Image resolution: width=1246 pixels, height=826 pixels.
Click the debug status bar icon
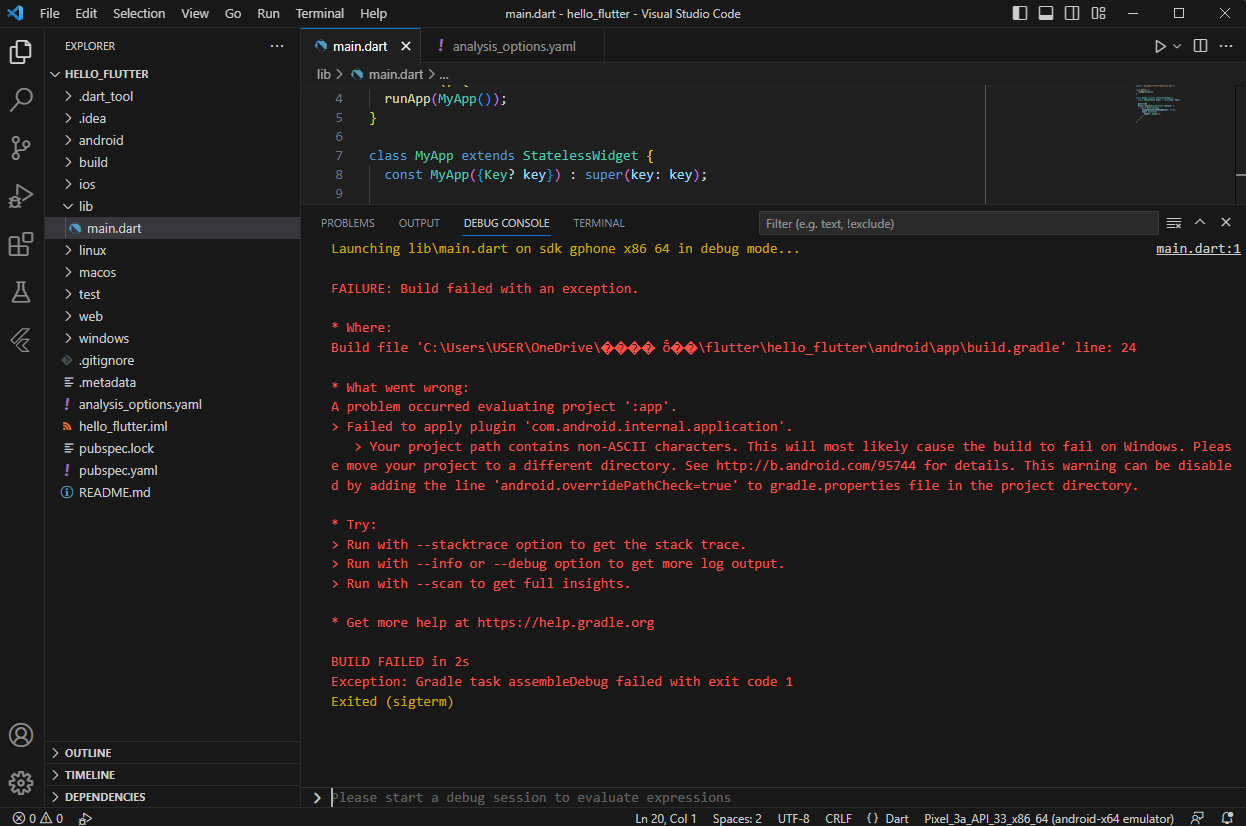[x=85, y=818]
